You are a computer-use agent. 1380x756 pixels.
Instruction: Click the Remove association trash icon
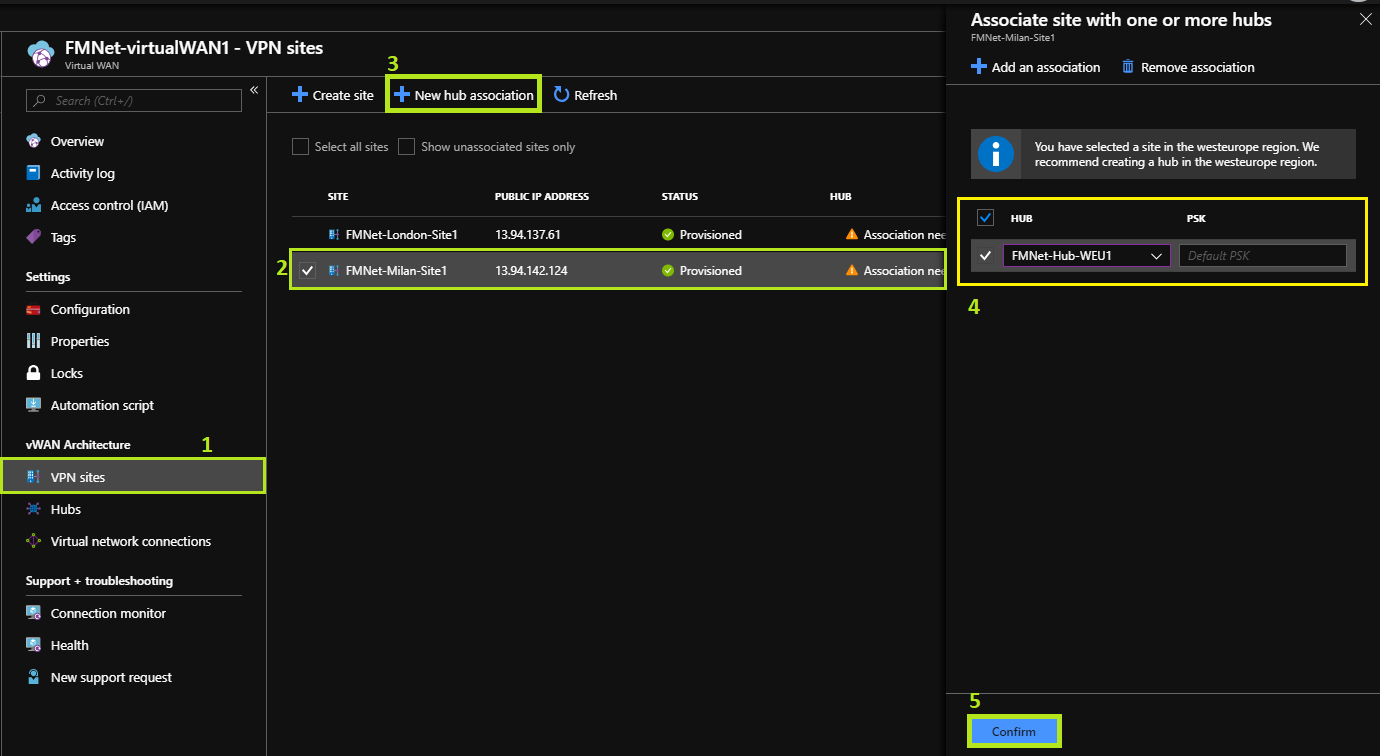[1128, 67]
